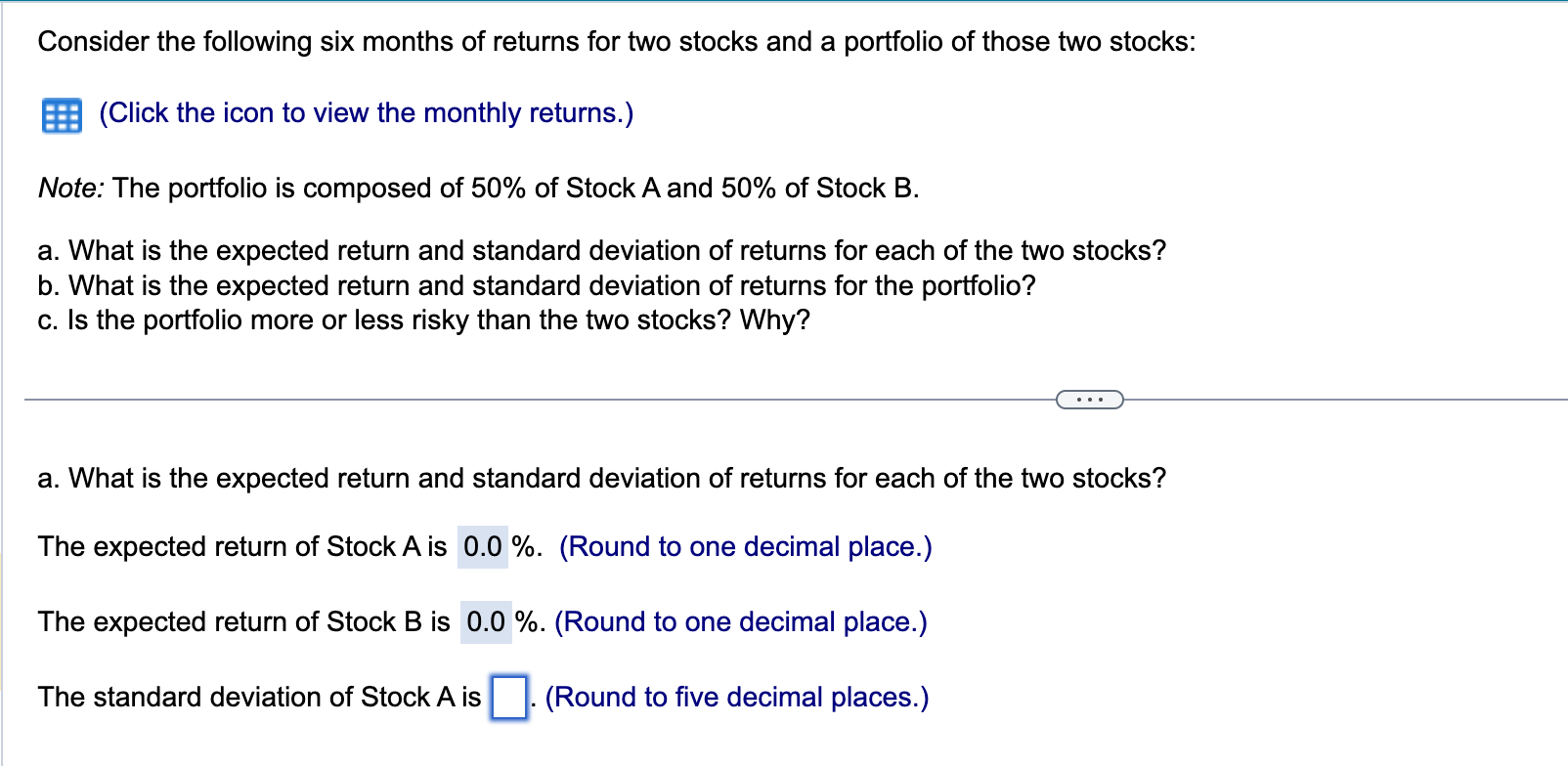
Task: Select the Stock A expected return answer field
Action: coord(485,546)
